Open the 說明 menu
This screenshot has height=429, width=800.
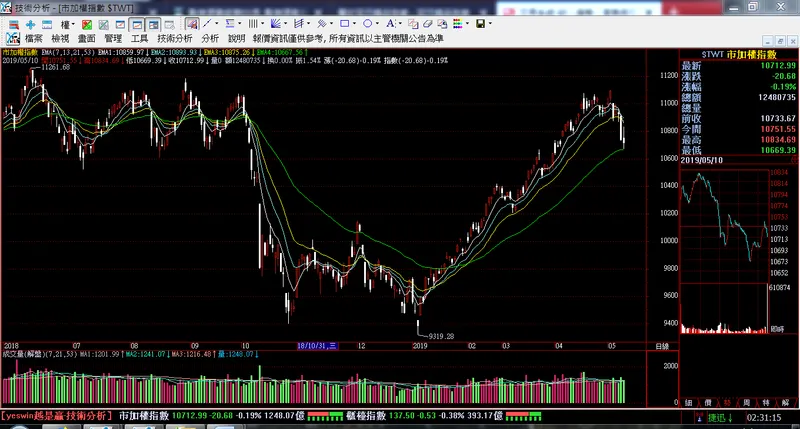tap(236, 38)
